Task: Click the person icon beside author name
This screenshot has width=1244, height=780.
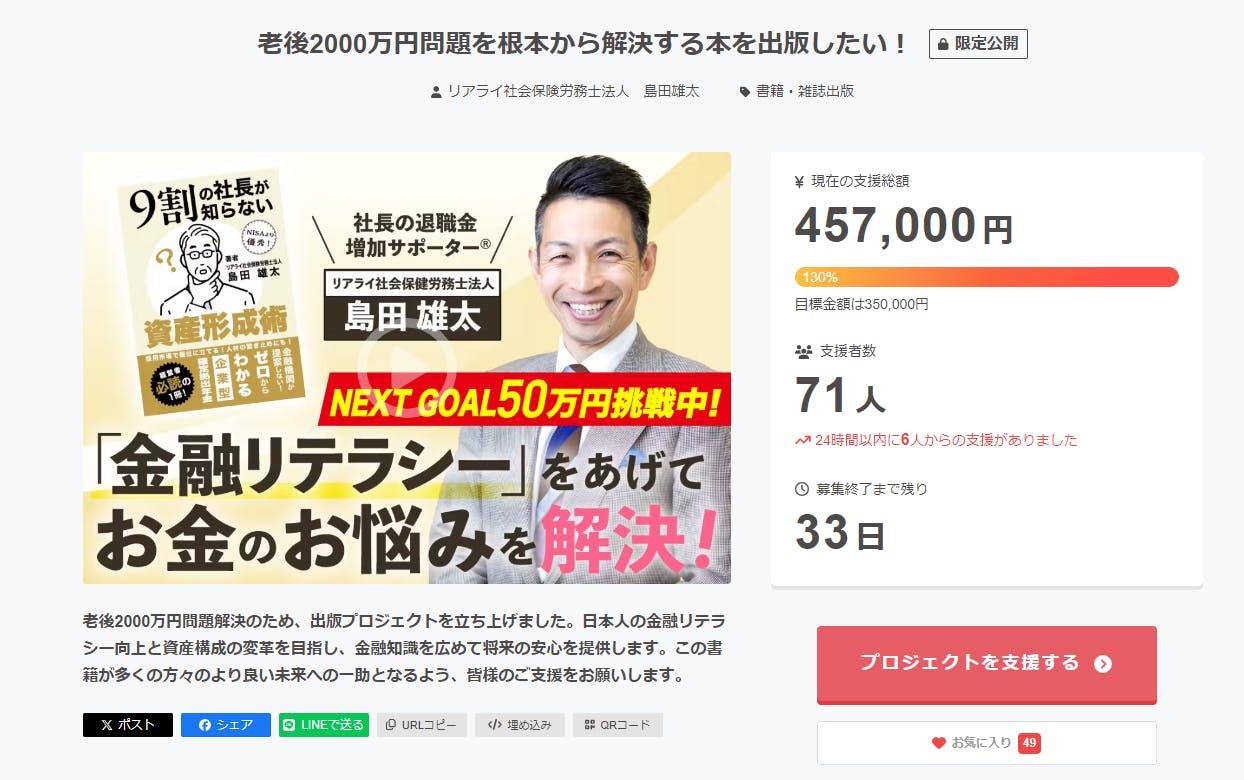Action: 436,92
